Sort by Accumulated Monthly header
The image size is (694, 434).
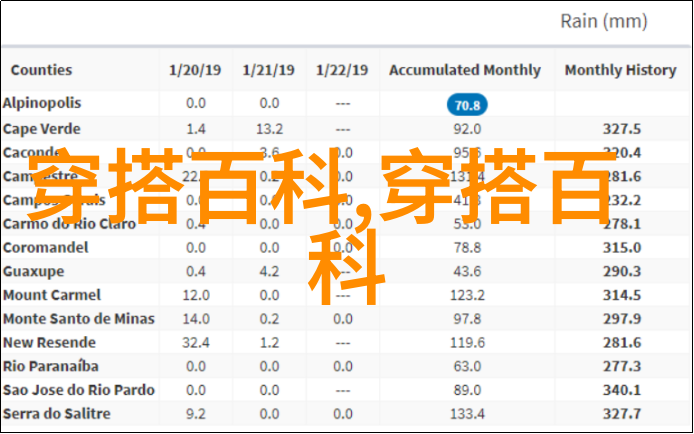(x=464, y=70)
